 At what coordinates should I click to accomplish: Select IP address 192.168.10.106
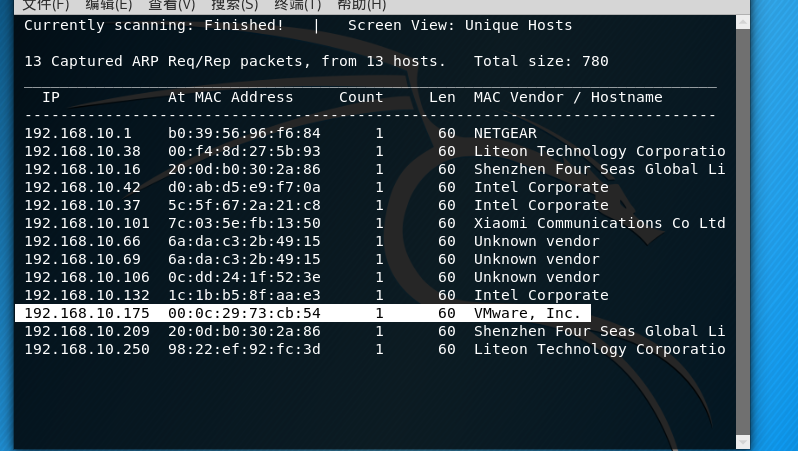(87, 277)
